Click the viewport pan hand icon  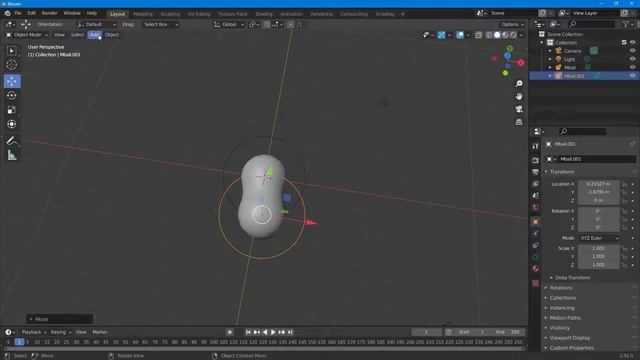click(519, 97)
